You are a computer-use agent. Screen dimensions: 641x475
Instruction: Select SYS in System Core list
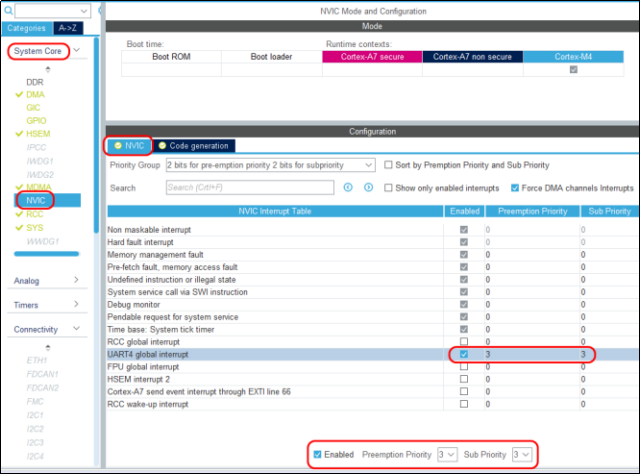pyautogui.click(x=35, y=228)
